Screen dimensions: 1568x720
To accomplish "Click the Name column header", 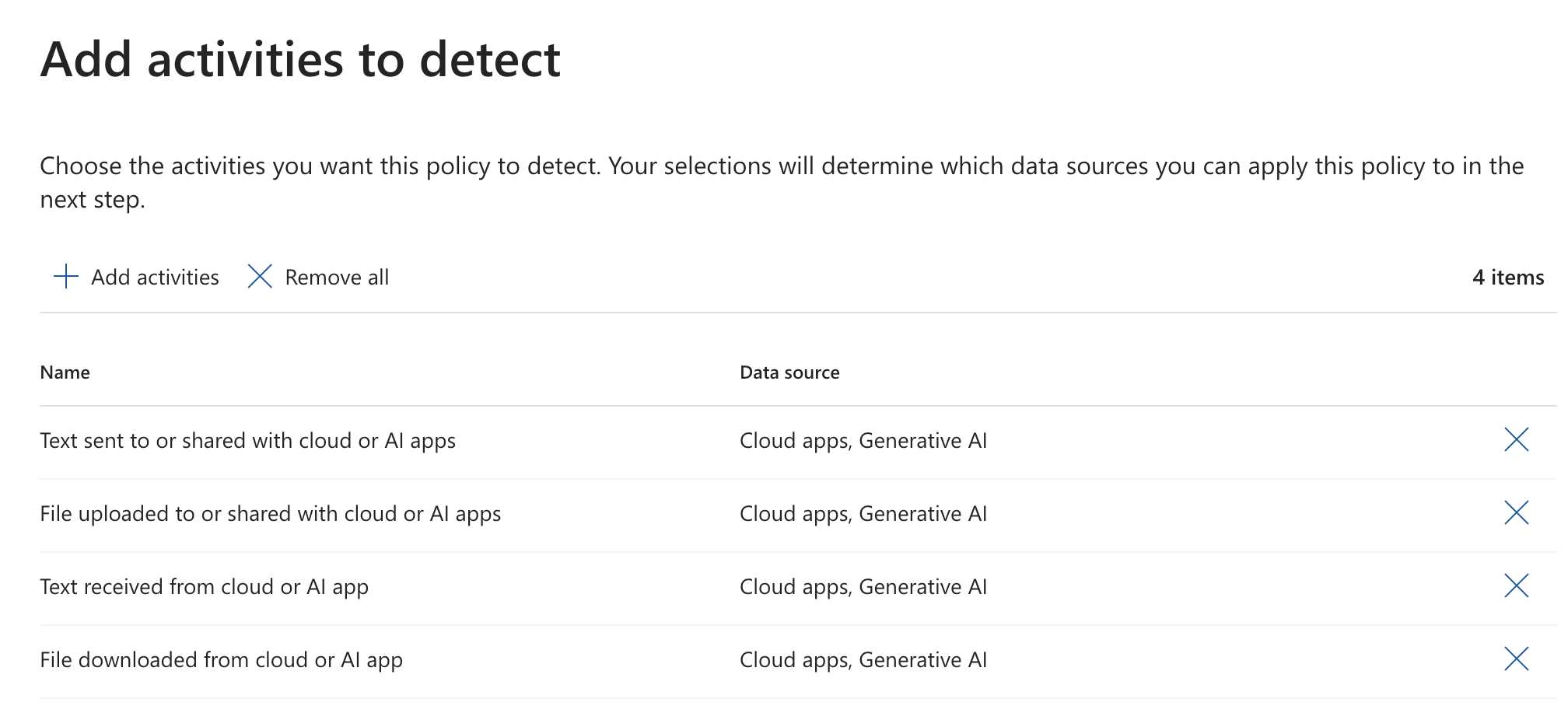I will pos(65,372).
